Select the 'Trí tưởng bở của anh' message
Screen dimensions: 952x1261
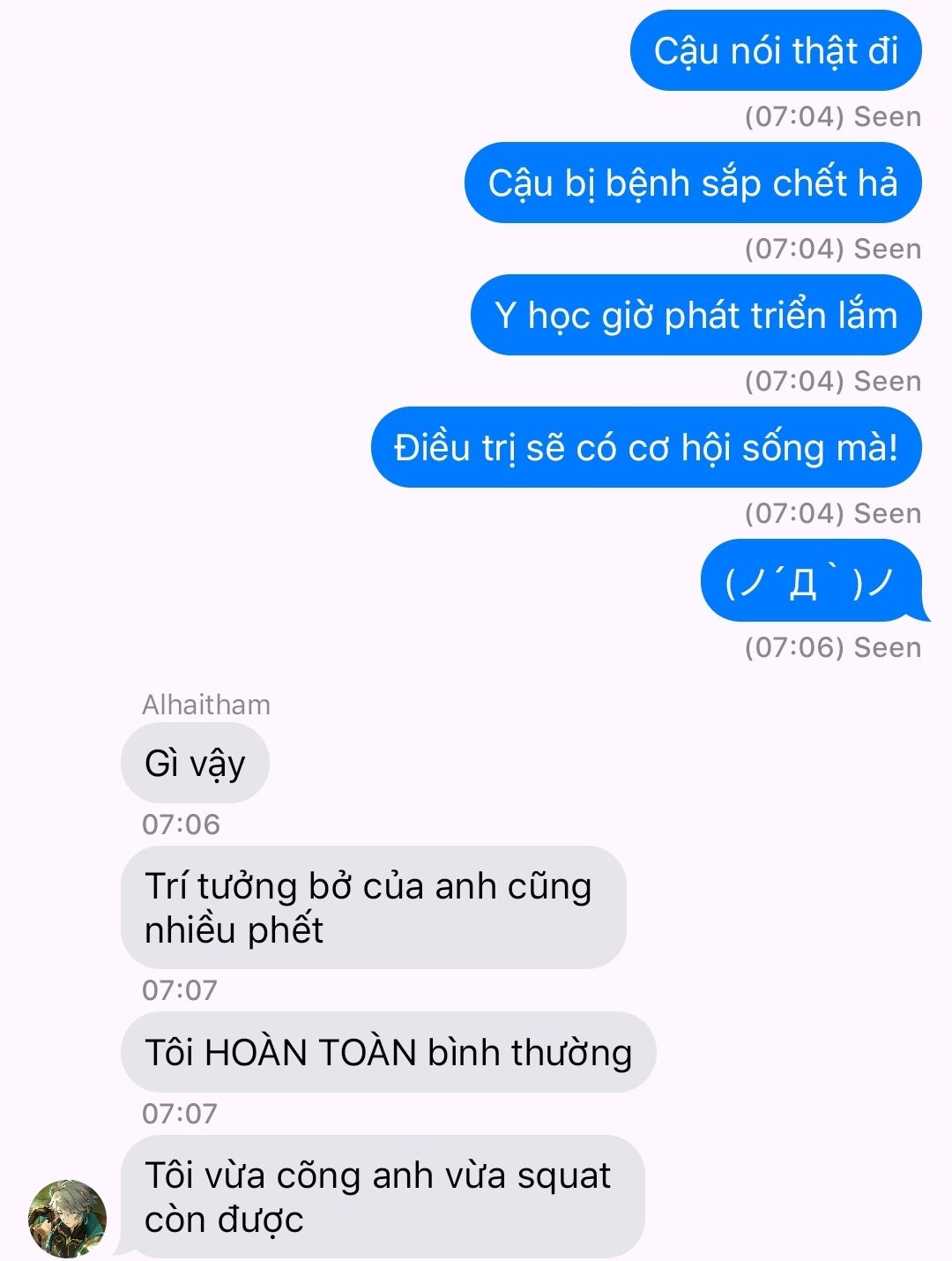click(373, 907)
